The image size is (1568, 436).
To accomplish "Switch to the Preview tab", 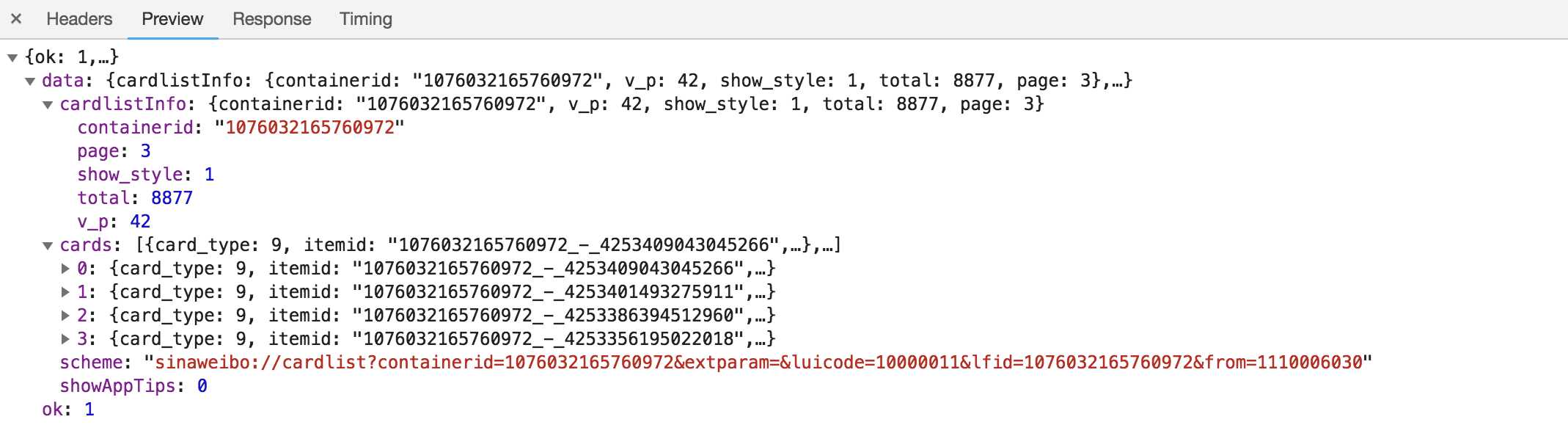I will [172, 19].
